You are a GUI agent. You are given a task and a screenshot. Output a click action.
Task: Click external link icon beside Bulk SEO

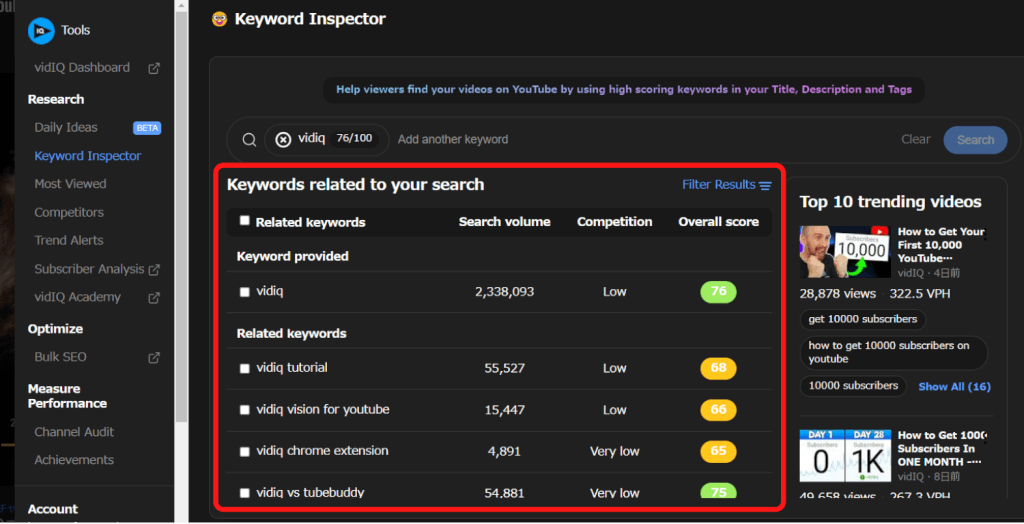154,358
